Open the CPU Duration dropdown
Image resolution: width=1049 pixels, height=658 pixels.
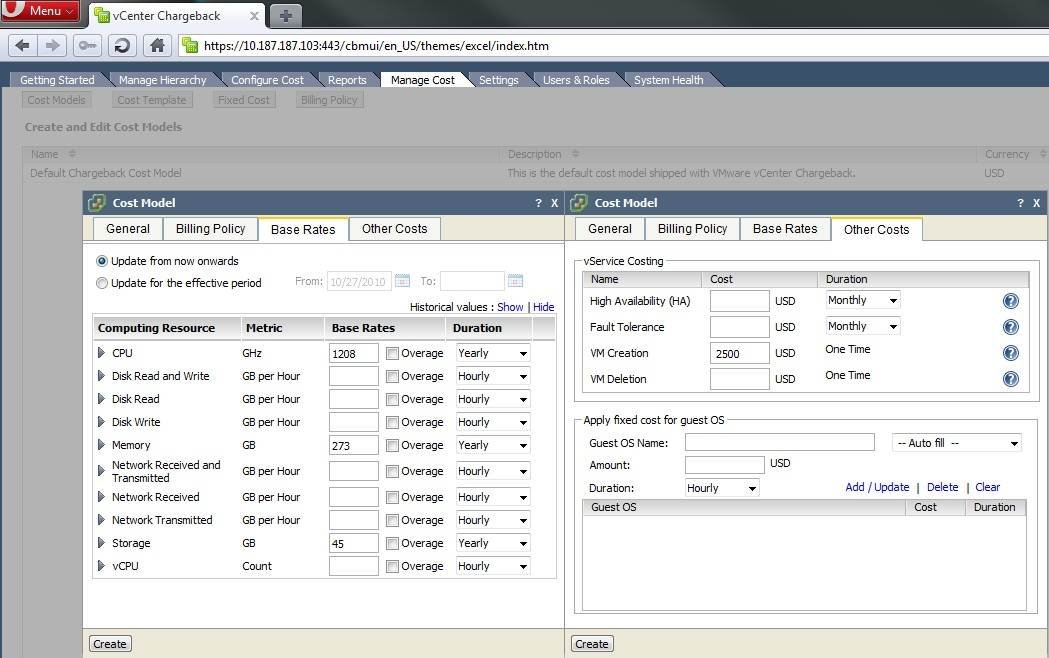tap(492, 353)
